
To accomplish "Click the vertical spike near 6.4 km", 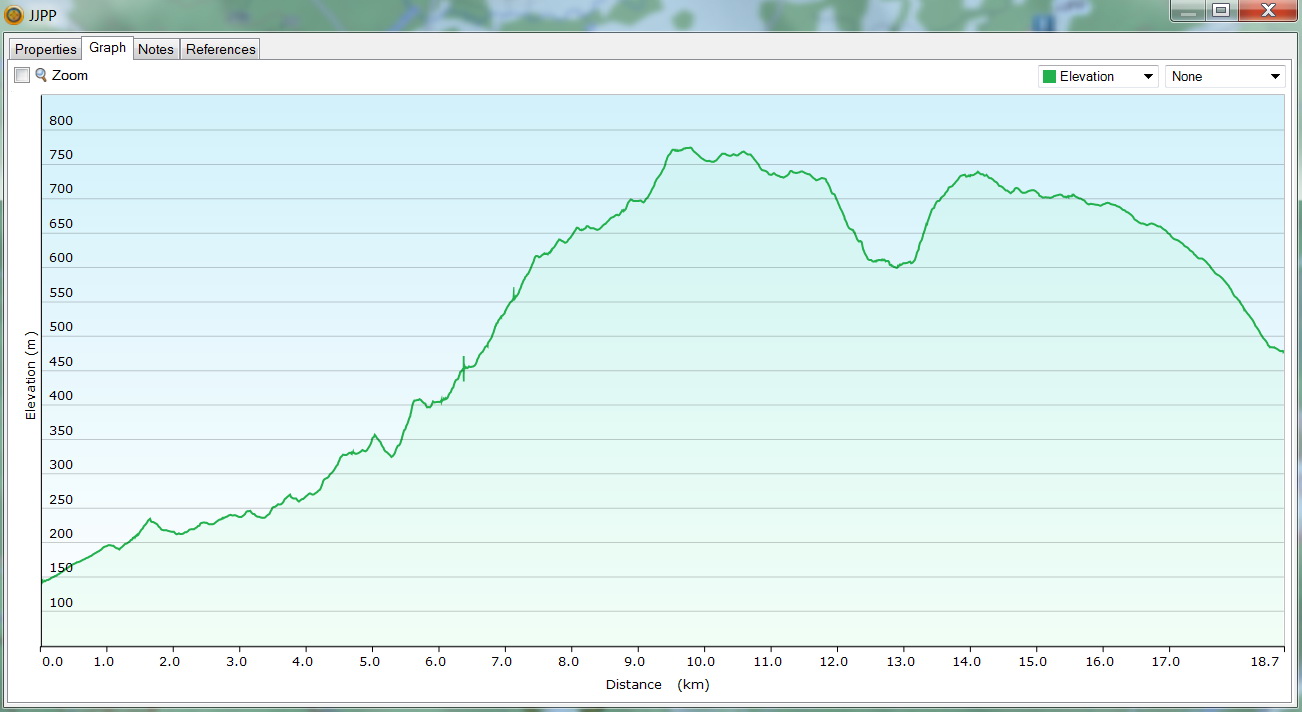I will pos(463,367).
